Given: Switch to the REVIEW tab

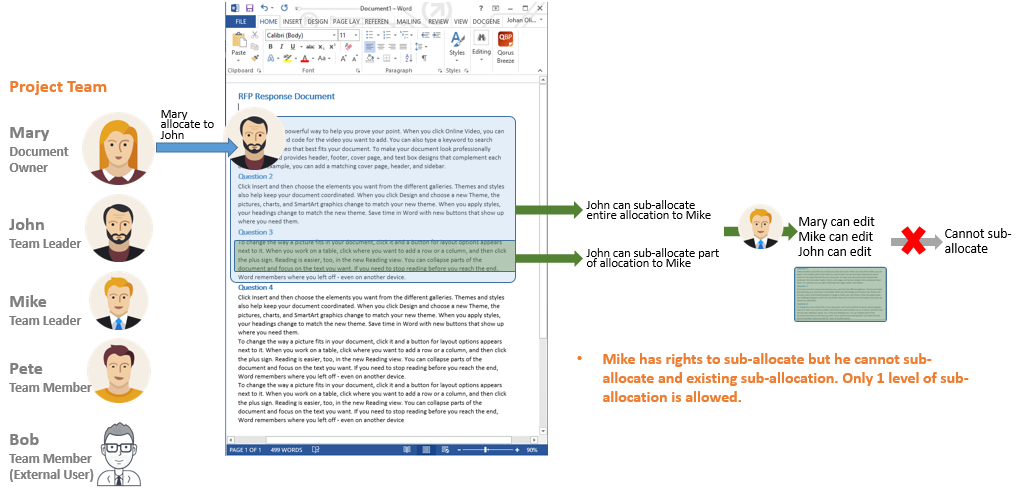Looking at the screenshot, I should [x=438, y=21].
